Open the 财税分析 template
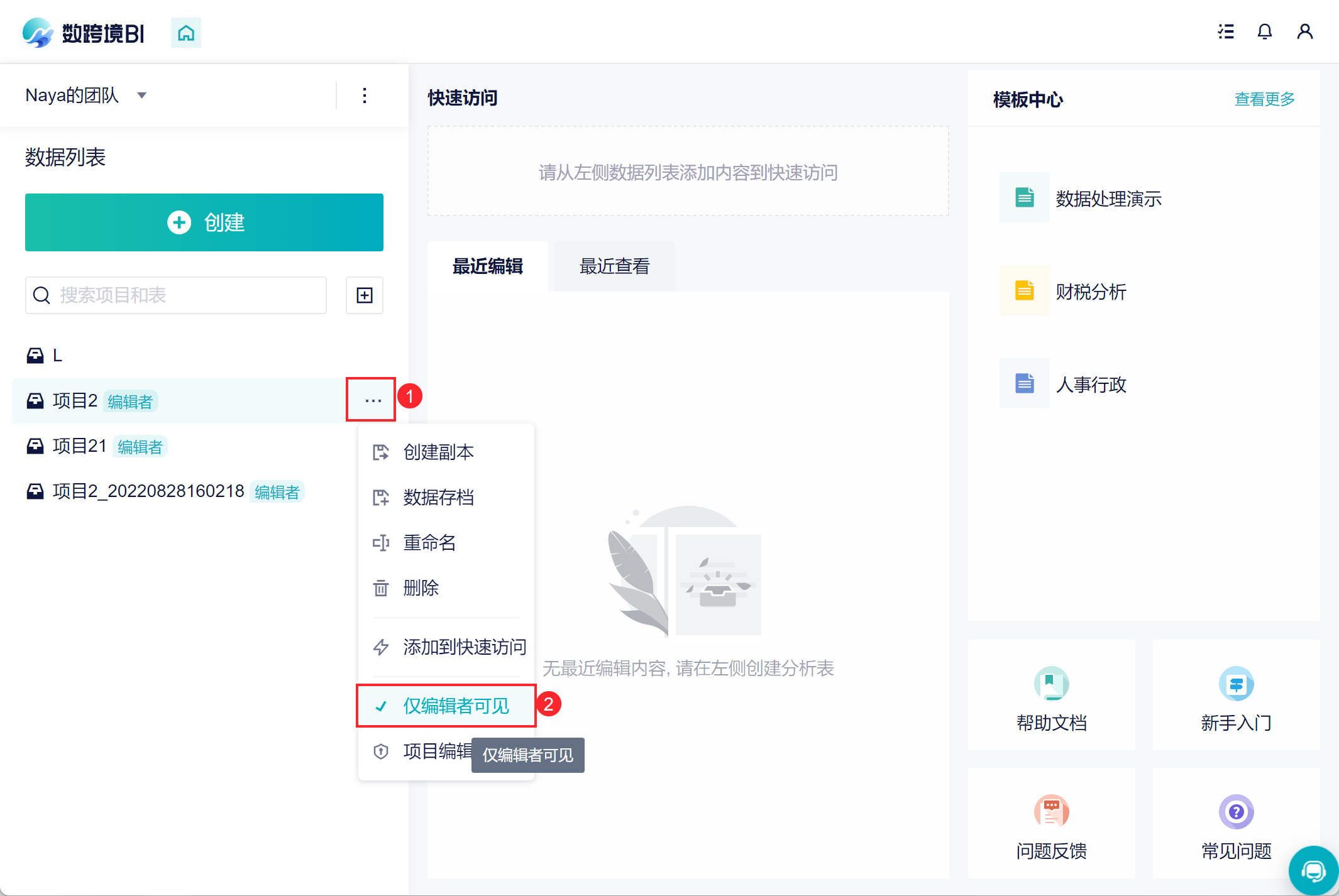Image resolution: width=1339 pixels, height=896 pixels. click(x=1091, y=292)
